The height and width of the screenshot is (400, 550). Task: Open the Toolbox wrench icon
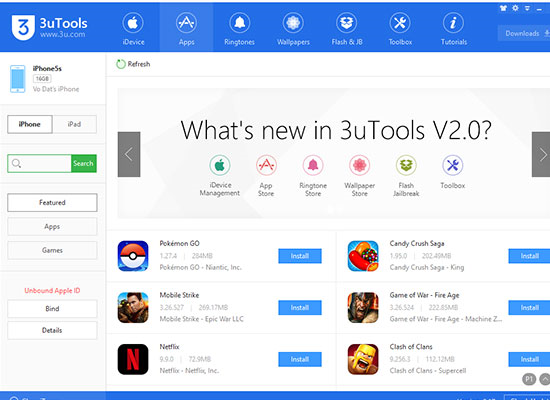pyautogui.click(x=400, y=23)
